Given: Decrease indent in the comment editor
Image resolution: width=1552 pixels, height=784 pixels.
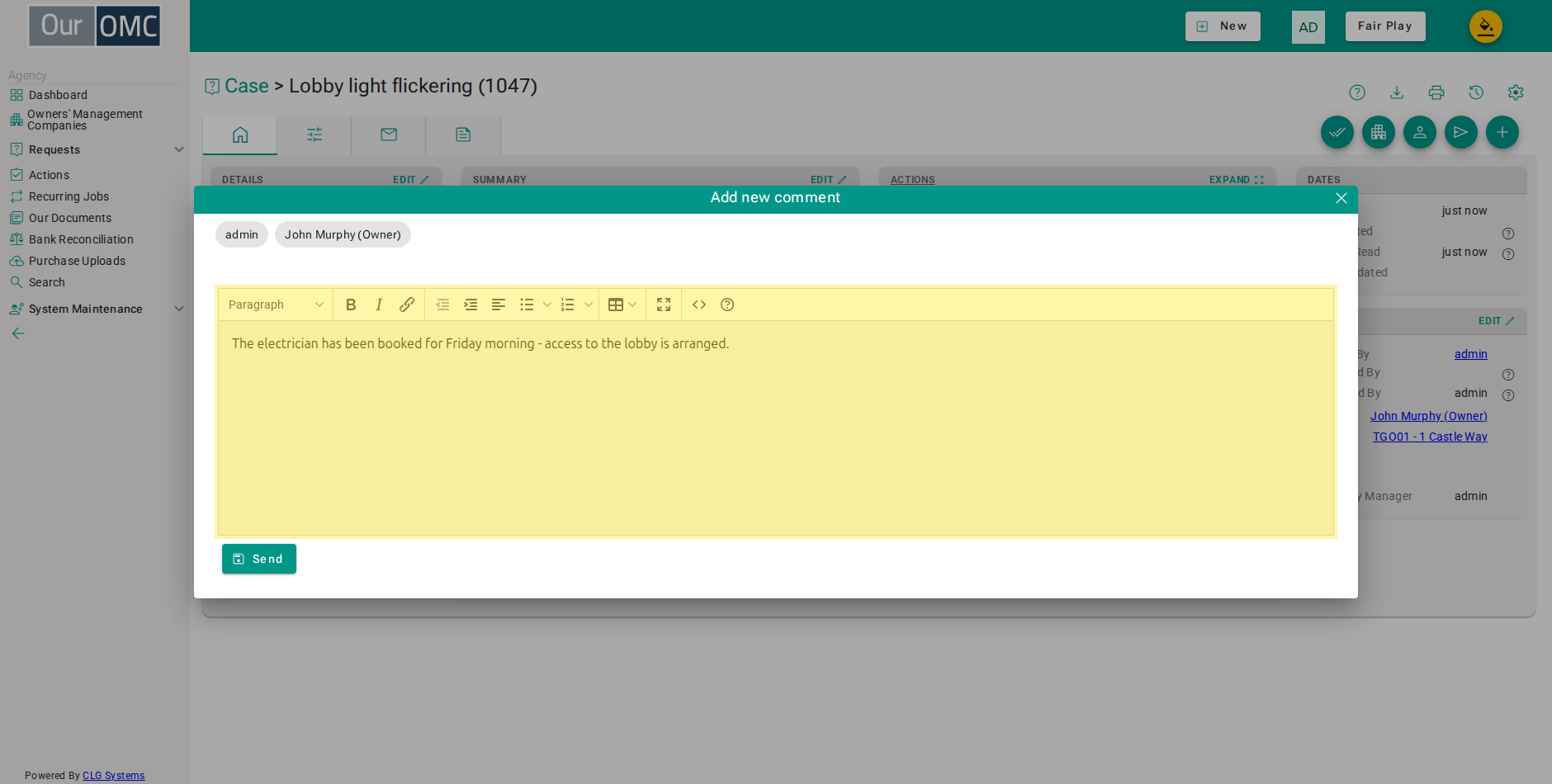Looking at the screenshot, I should 442,305.
